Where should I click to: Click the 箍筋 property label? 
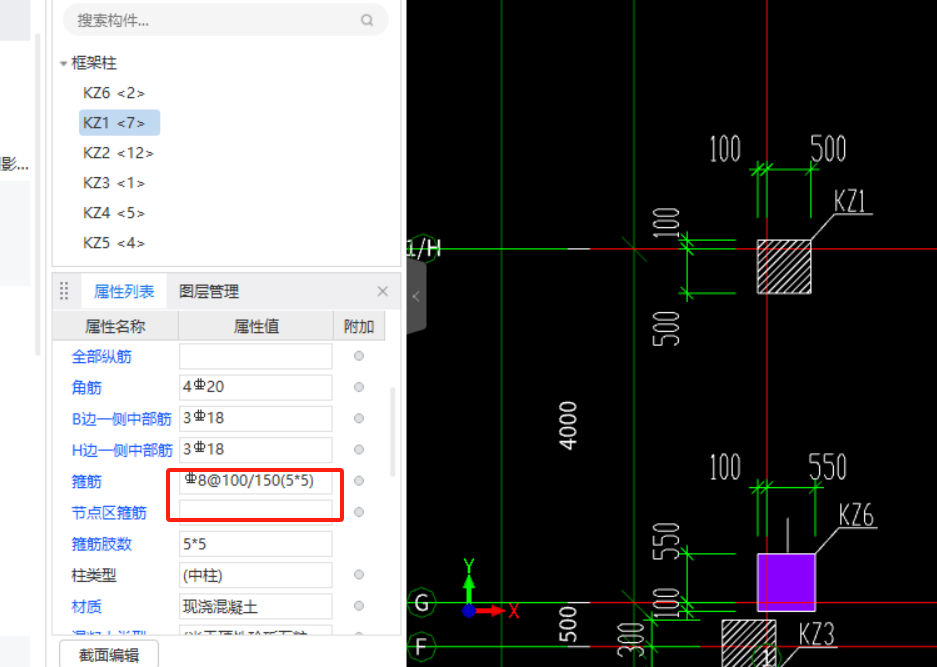(87, 481)
